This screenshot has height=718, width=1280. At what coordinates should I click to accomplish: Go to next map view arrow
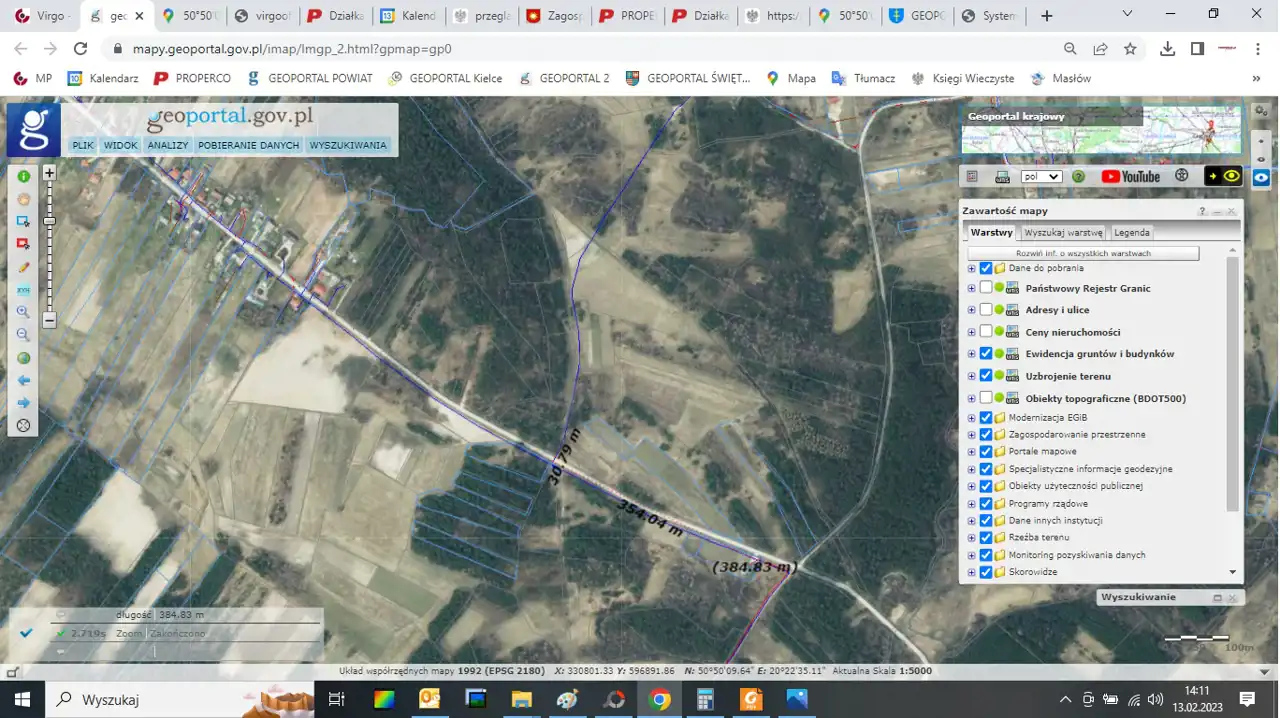coord(23,403)
